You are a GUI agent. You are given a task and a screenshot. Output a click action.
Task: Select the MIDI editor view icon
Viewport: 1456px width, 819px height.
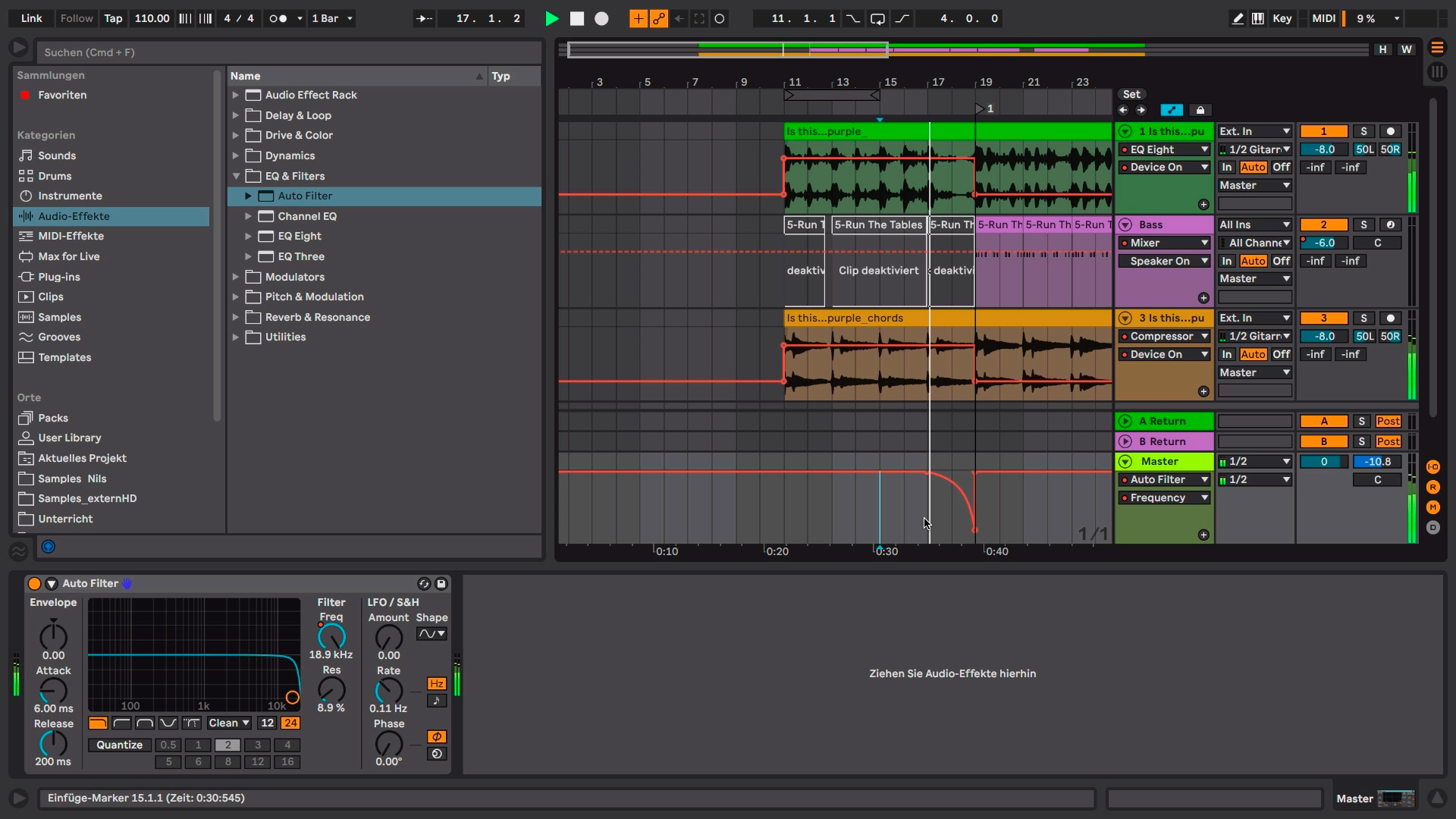1259,18
